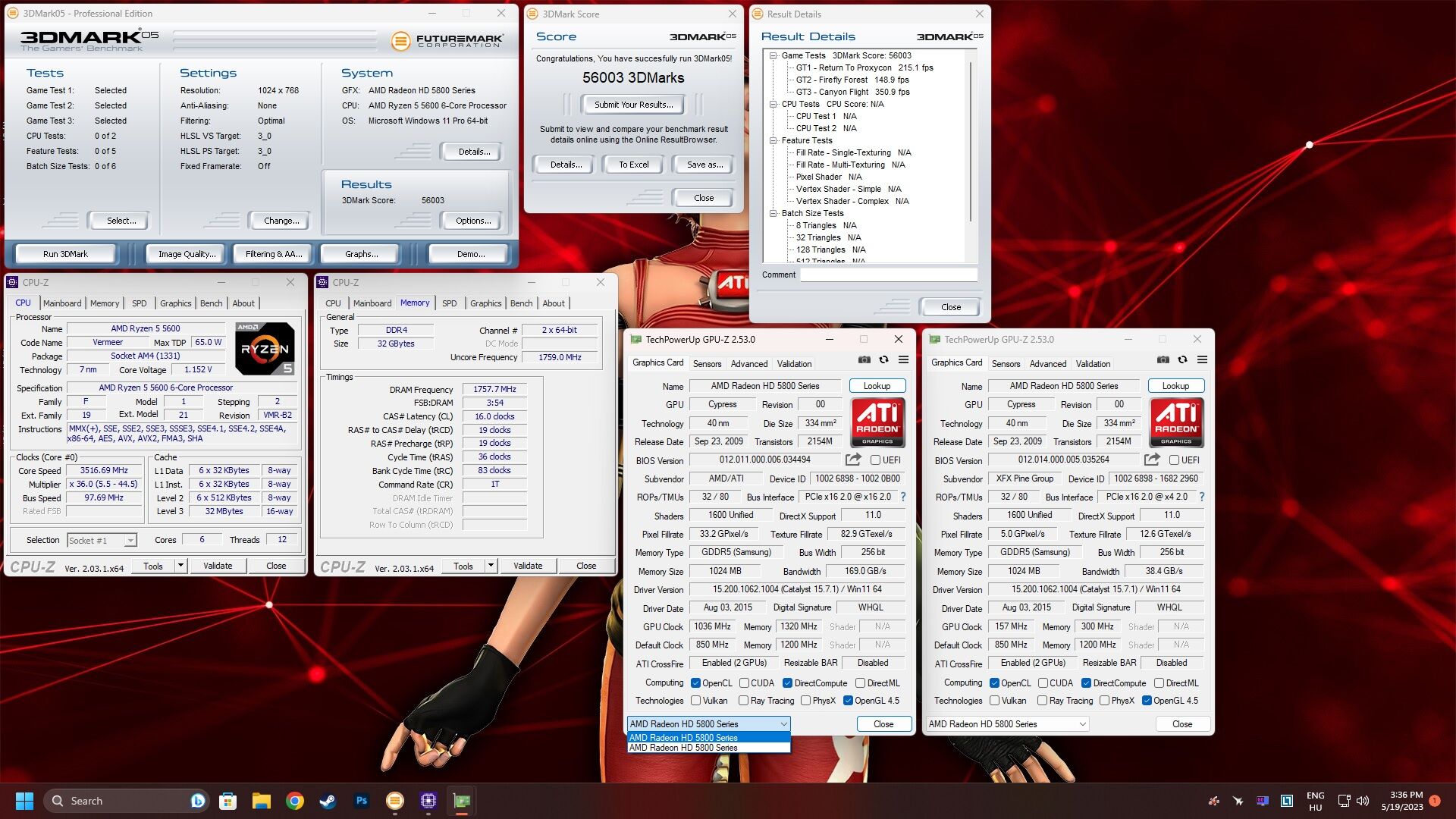Viewport: 1456px width, 819px height.
Task: Open the Tools dropdown arrow in CPU-Z Memory window
Action: 491,566
